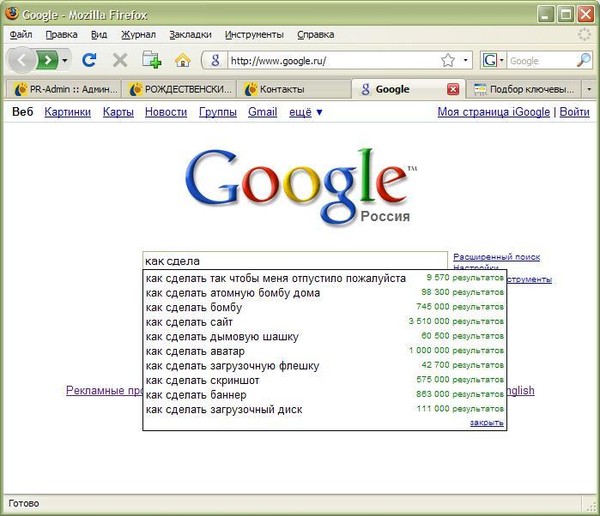The height and width of the screenshot is (516, 600).
Task: Open the Новости link
Action: click(166, 112)
